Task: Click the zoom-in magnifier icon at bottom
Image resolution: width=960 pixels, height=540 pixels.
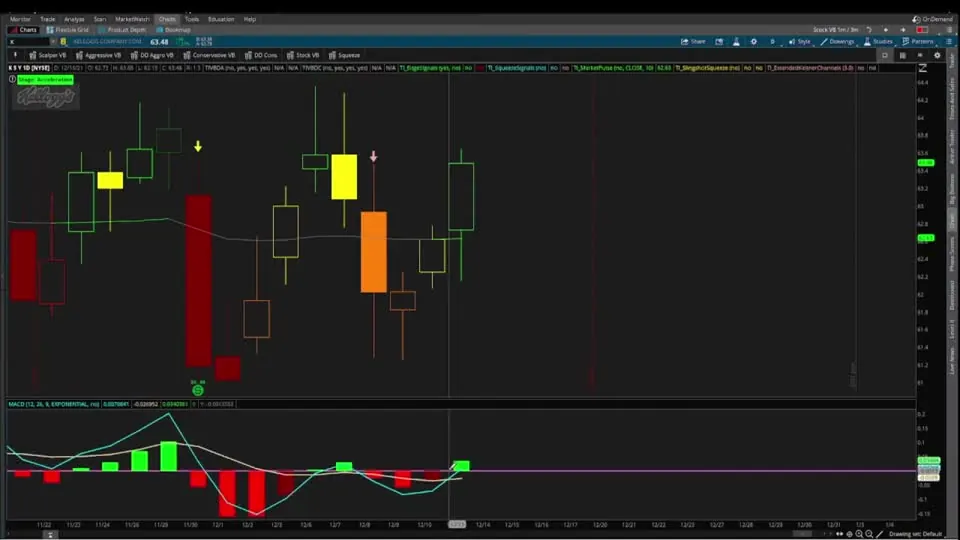Action: pyautogui.click(x=859, y=534)
